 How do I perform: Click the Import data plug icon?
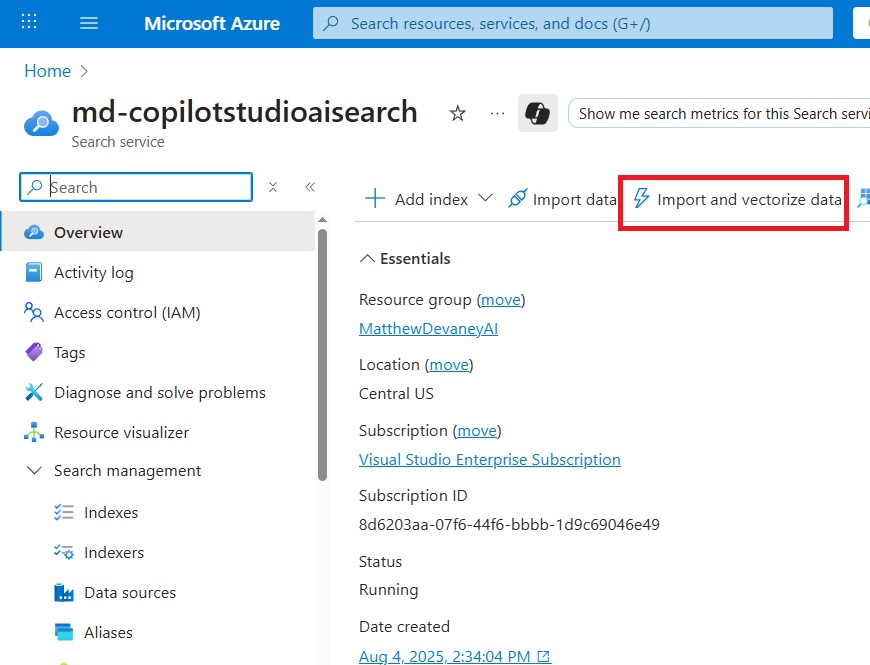pos(517,199)
